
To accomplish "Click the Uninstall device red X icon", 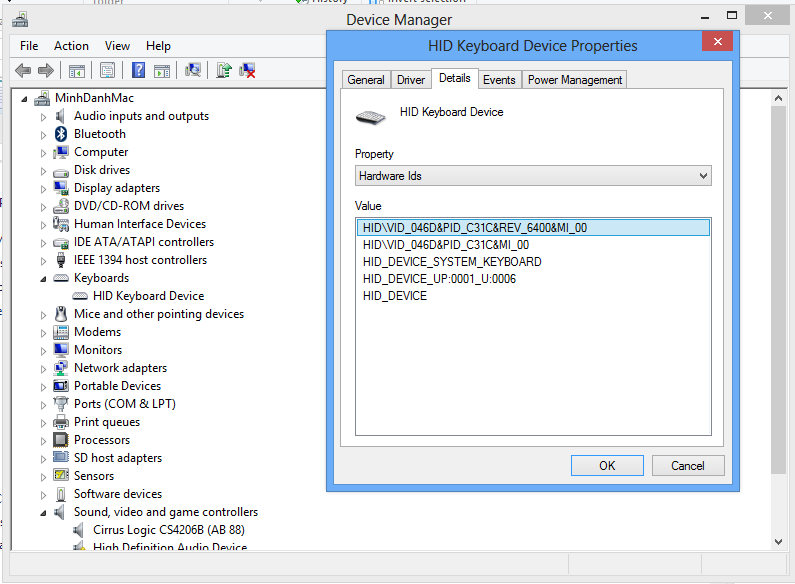I will point(247,70).
